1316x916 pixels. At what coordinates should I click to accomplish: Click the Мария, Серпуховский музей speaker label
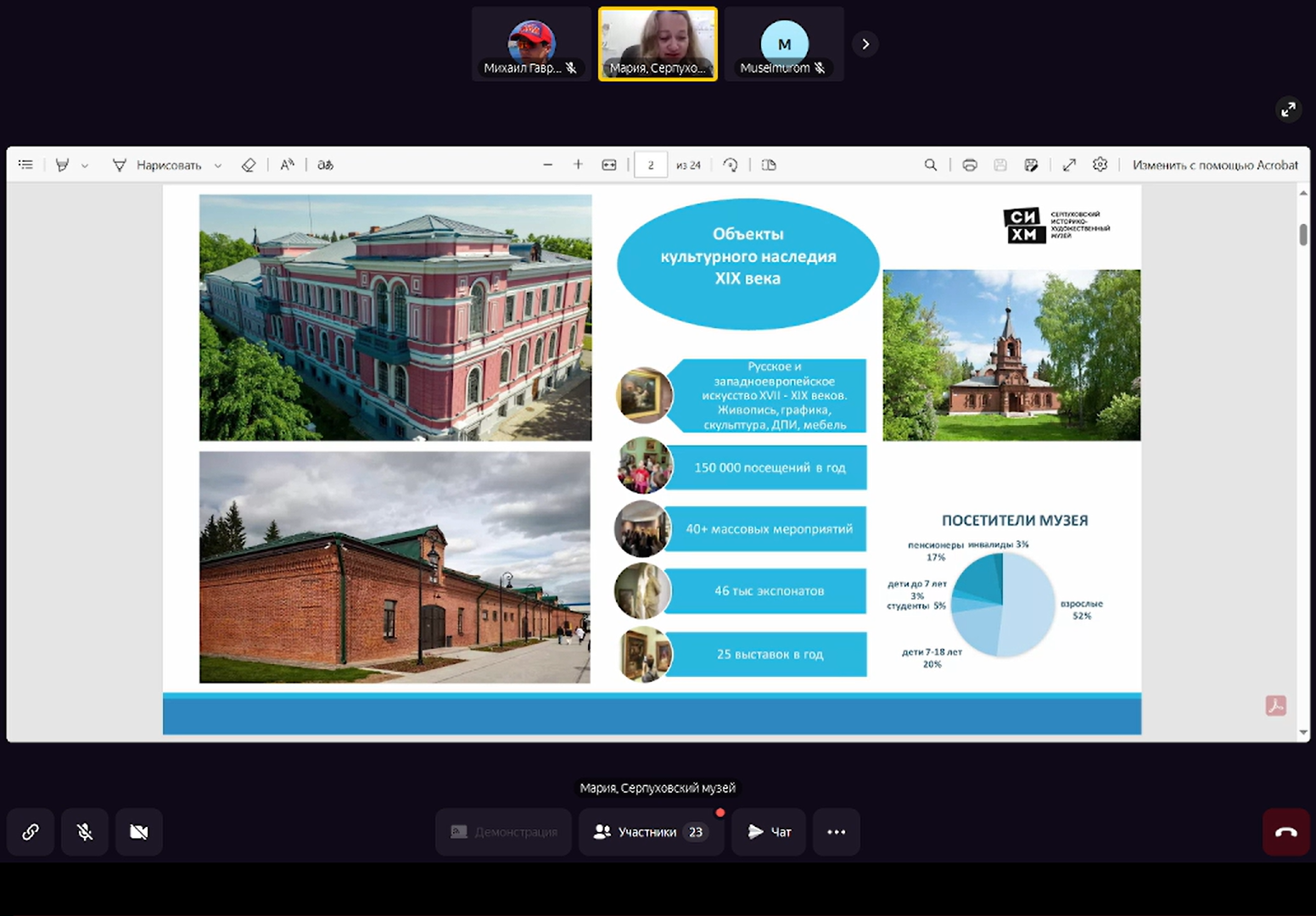(x=658, y=788)
